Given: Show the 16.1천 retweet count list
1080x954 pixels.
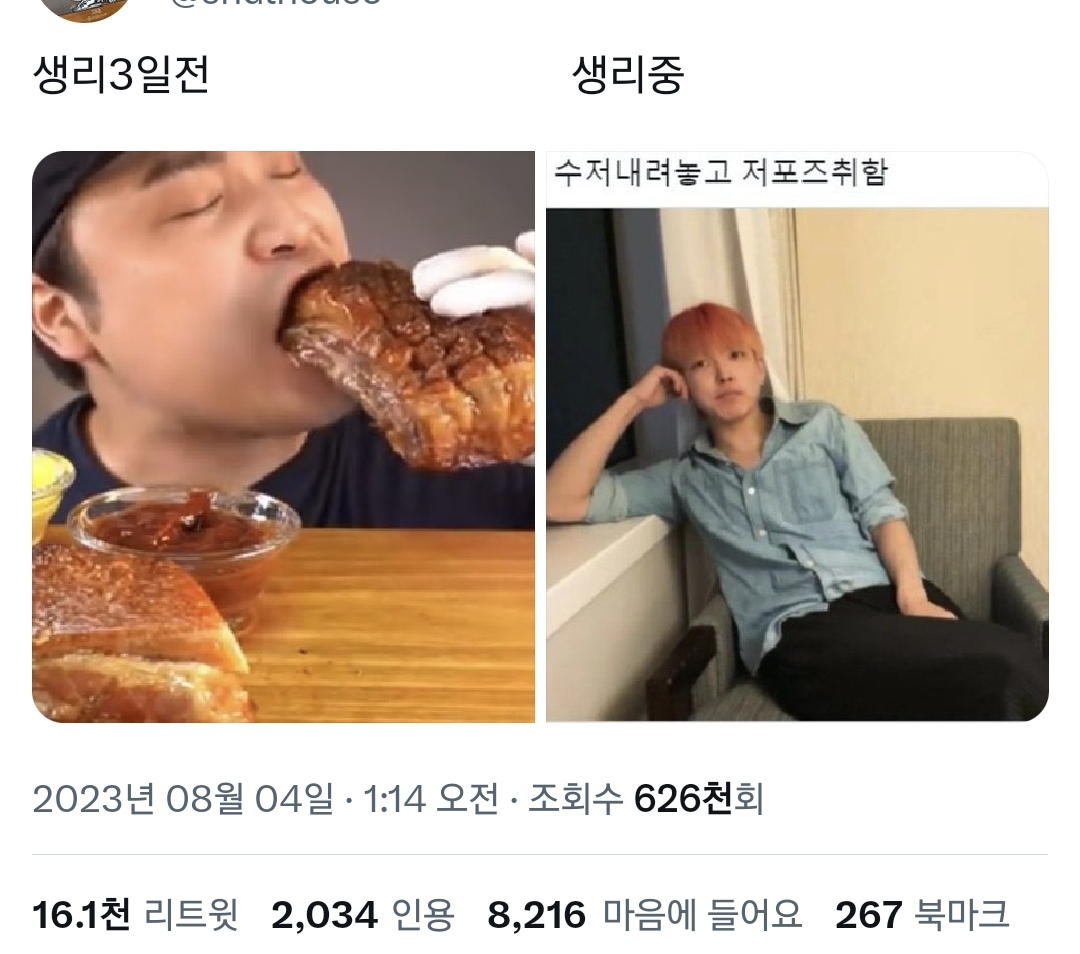Looking at the screenshot, I should click(81, 915).
